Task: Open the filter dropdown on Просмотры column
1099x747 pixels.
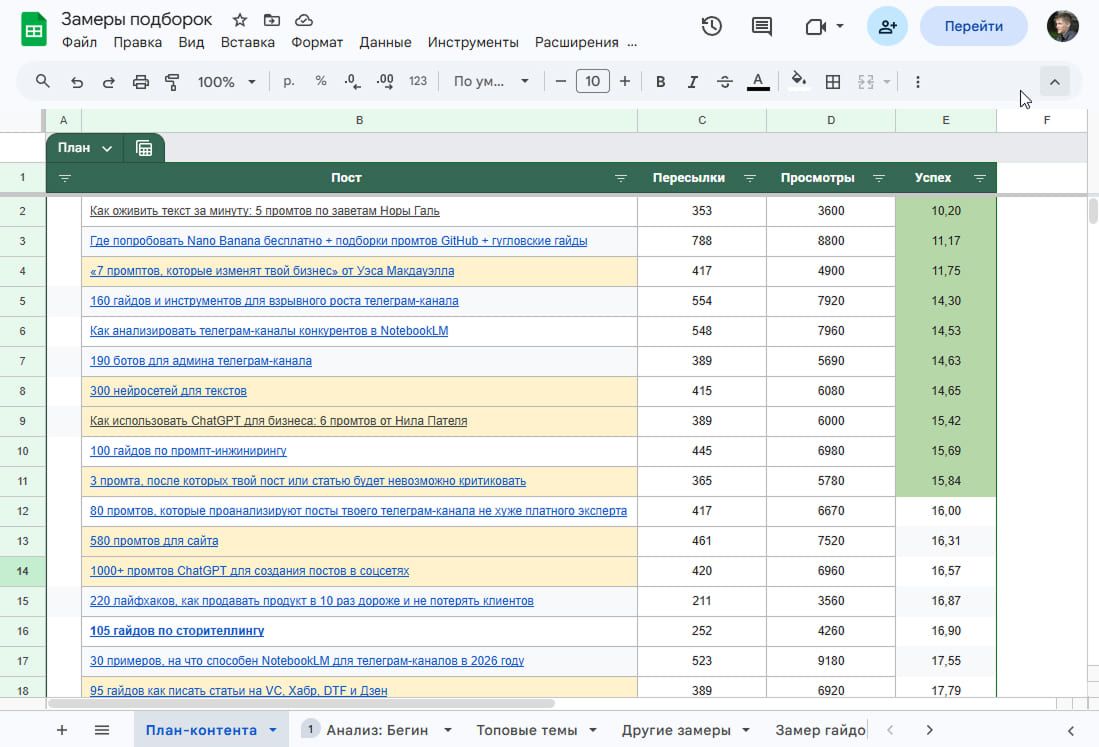Action: (x=879, y=178)
